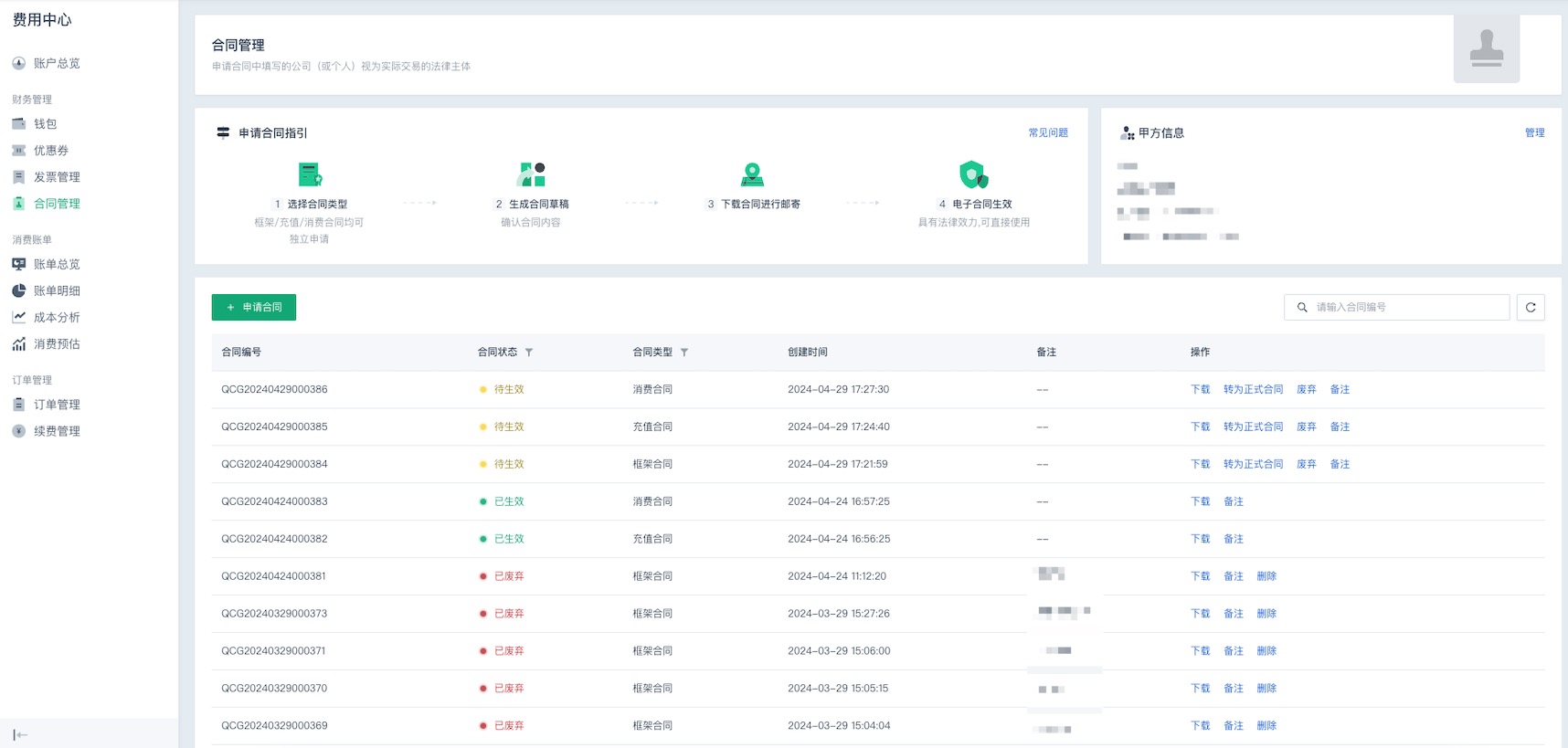Open the 常见问题 link
1568x748 pixels.
tap(1048, 133)
